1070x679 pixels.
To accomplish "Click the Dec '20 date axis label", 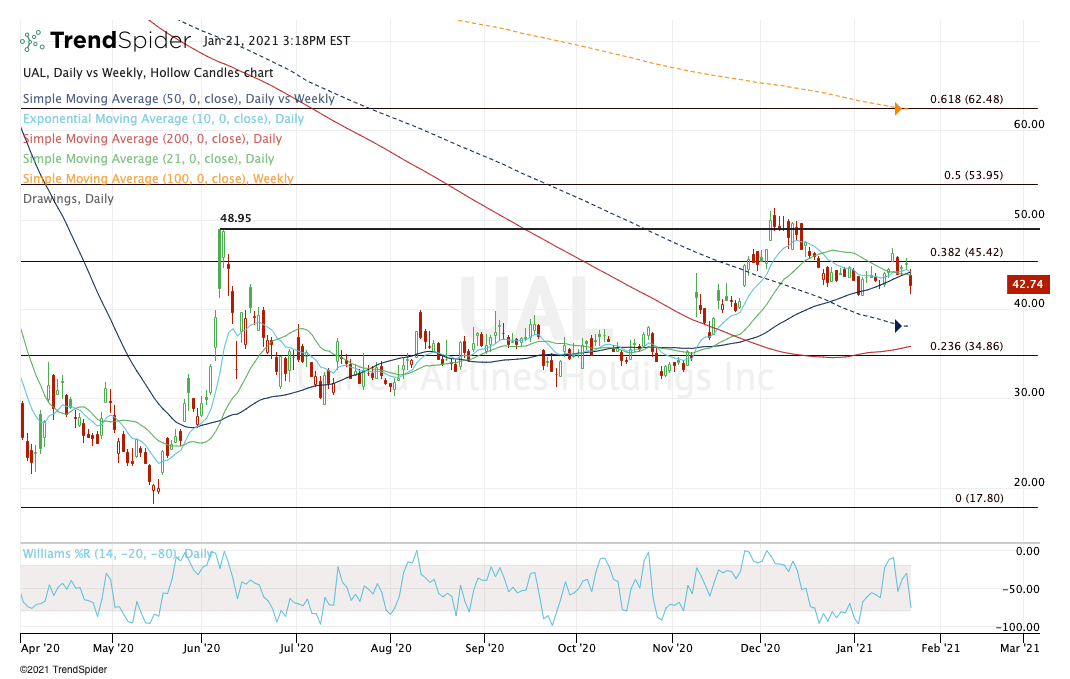I will [x=760, y=648].
